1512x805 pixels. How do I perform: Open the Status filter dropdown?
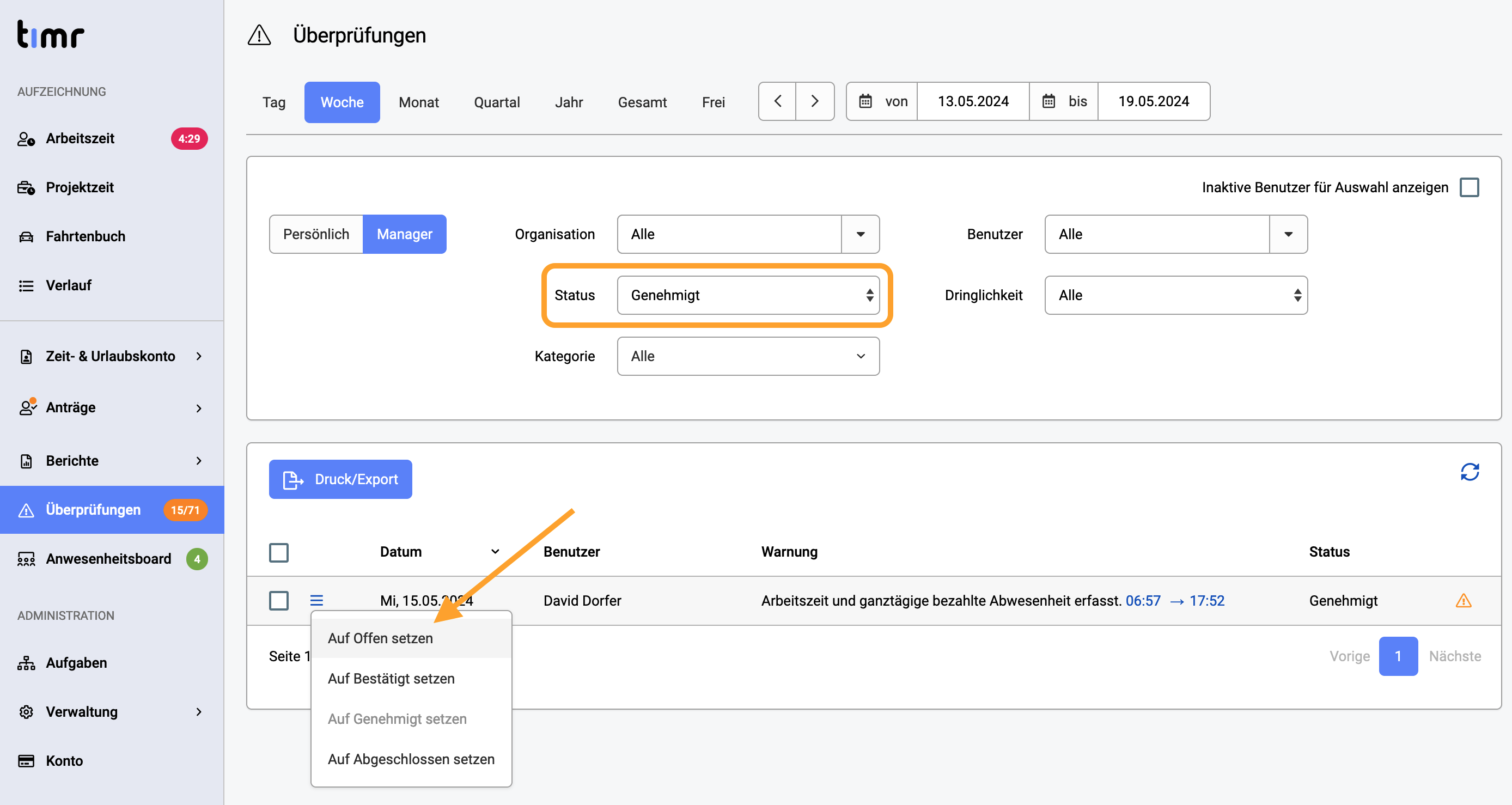click(x=748, y=295)
